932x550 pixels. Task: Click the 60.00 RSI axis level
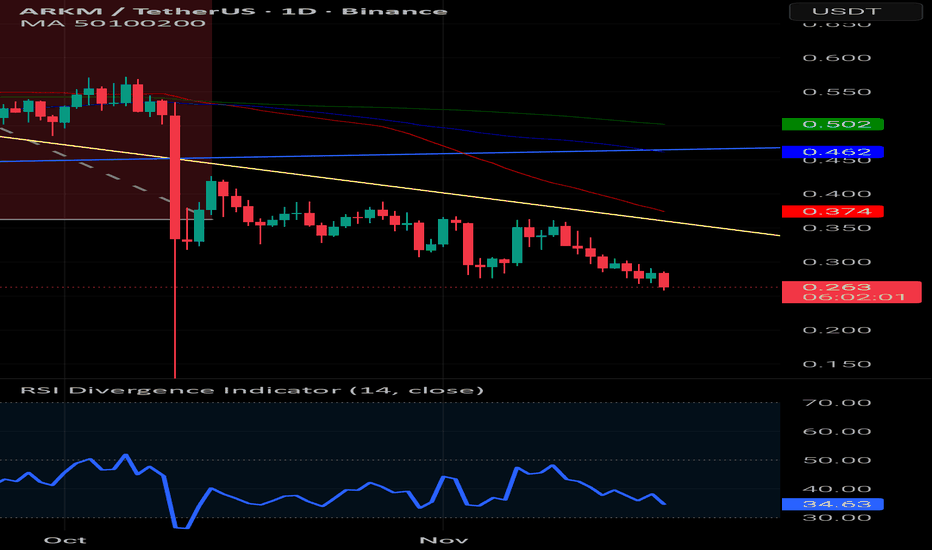click(x=837, y=432)
